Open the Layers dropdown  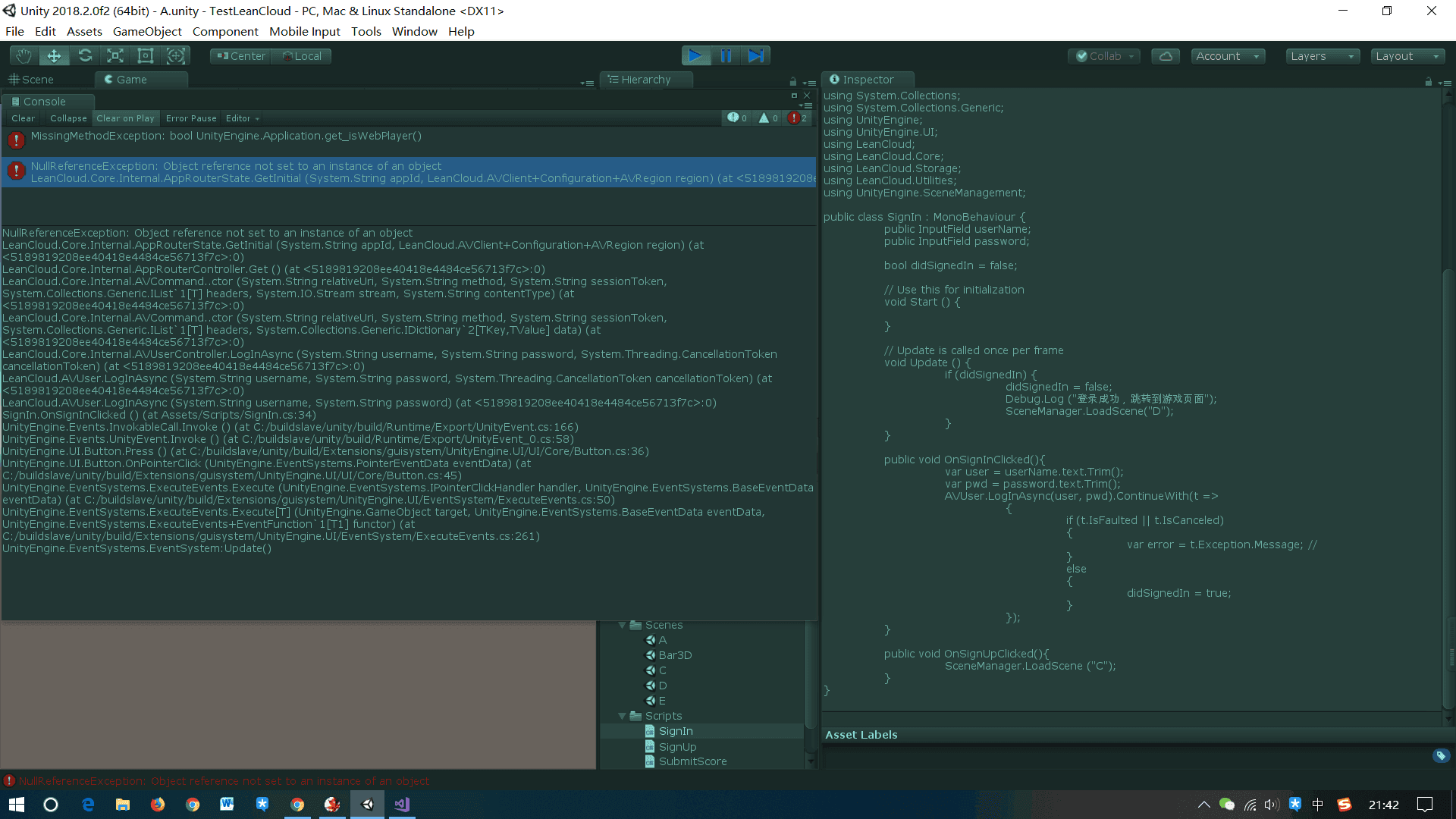coord(1323,56)
